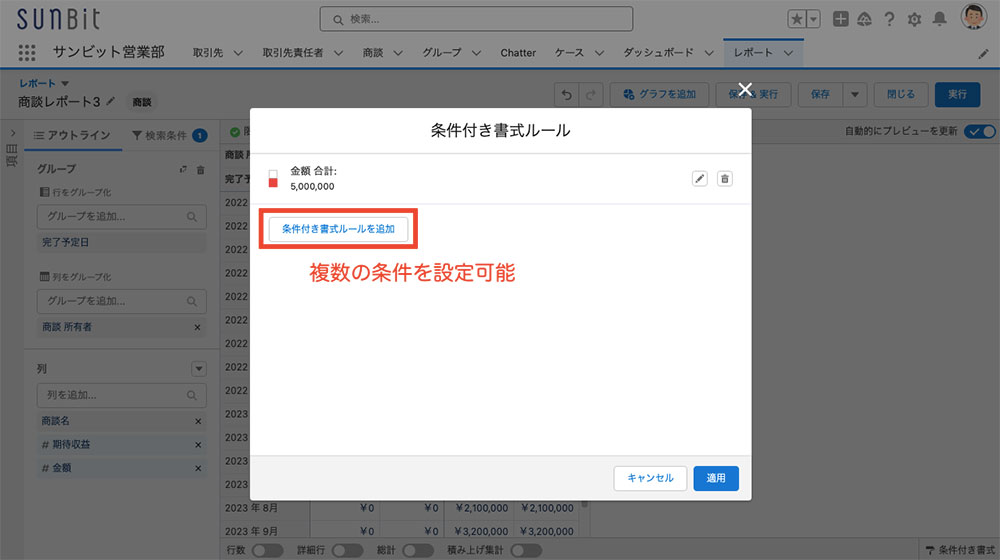Click the キャンセル button

pos(650,478)
